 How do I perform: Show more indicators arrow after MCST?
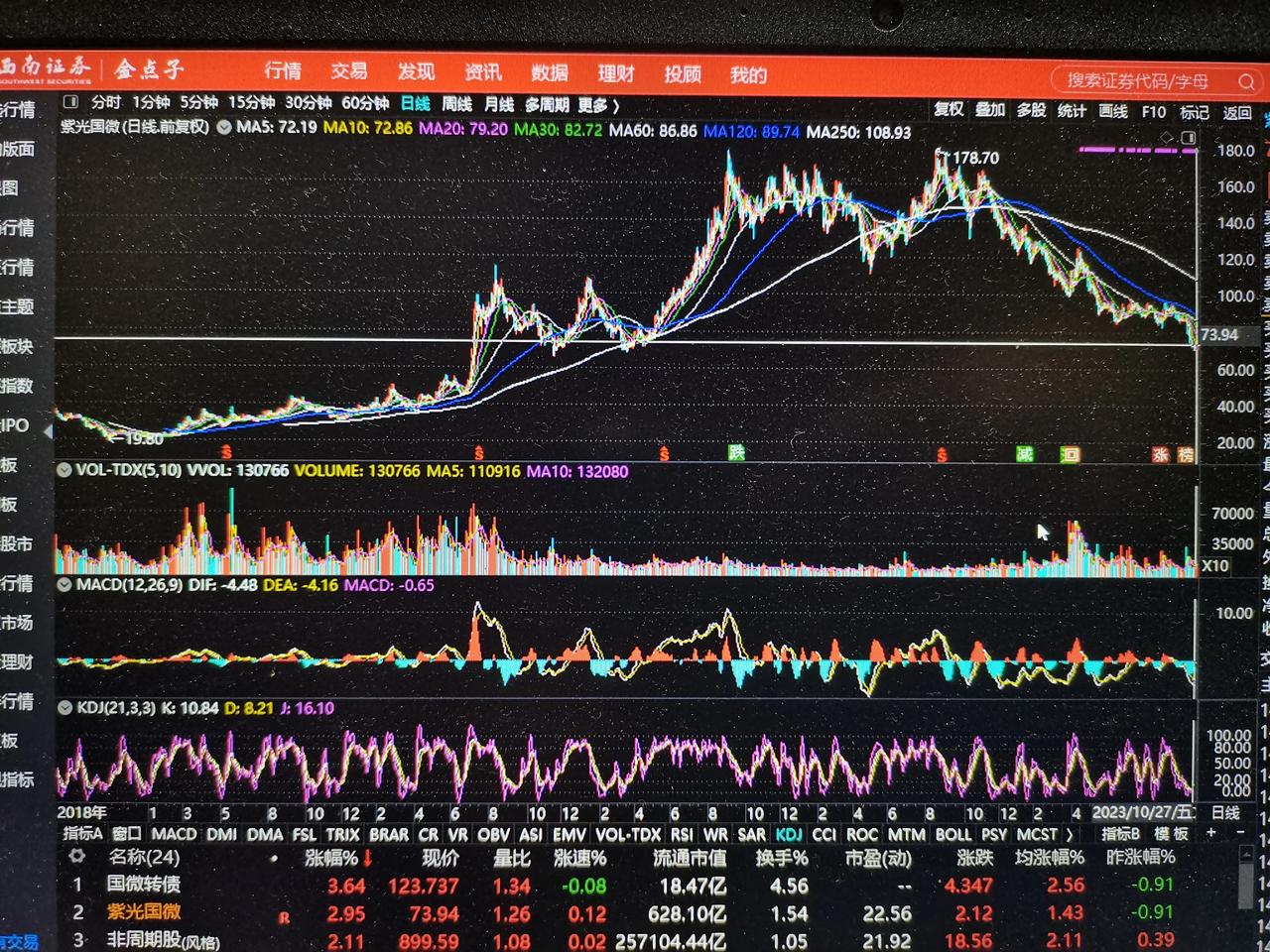pyautogui.click(x=1069, y=834)
